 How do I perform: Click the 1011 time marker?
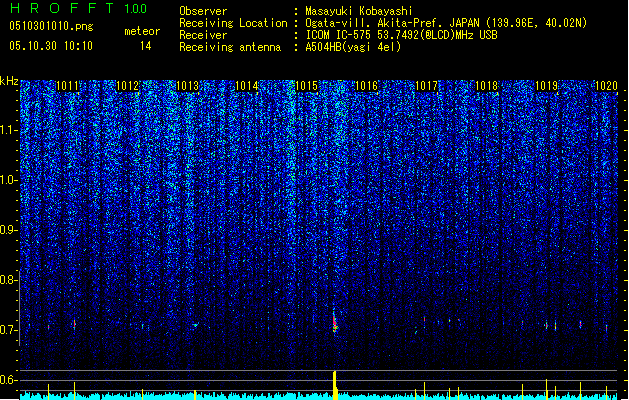point(67,86)
